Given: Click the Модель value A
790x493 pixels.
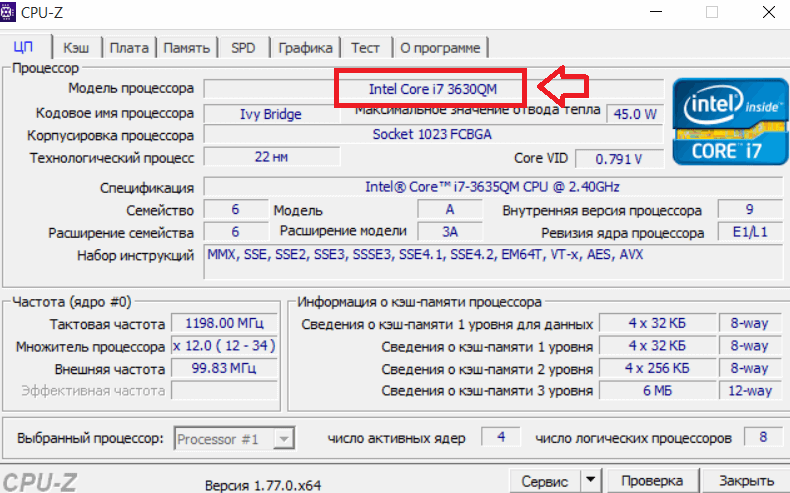Looking at the screenshot, I should click(450, 209).
